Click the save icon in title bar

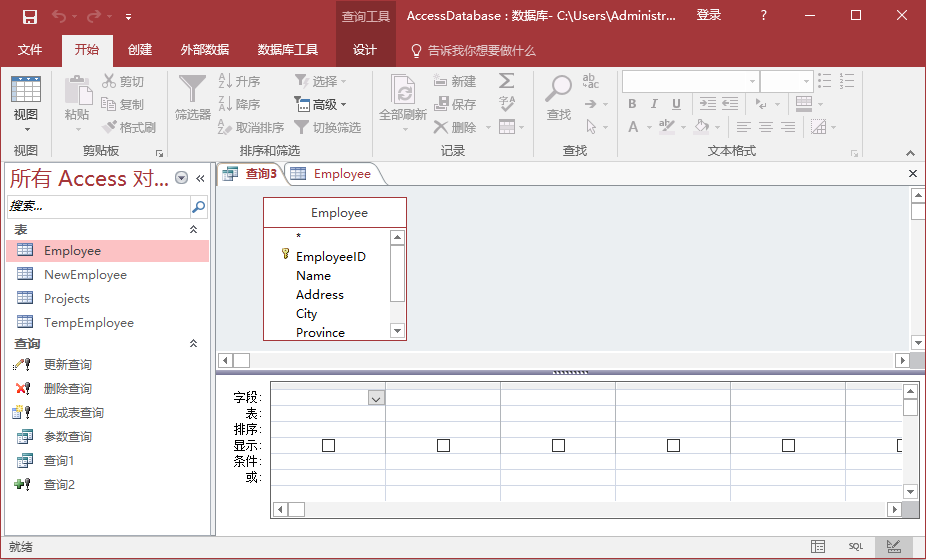(x=30, y=16)
